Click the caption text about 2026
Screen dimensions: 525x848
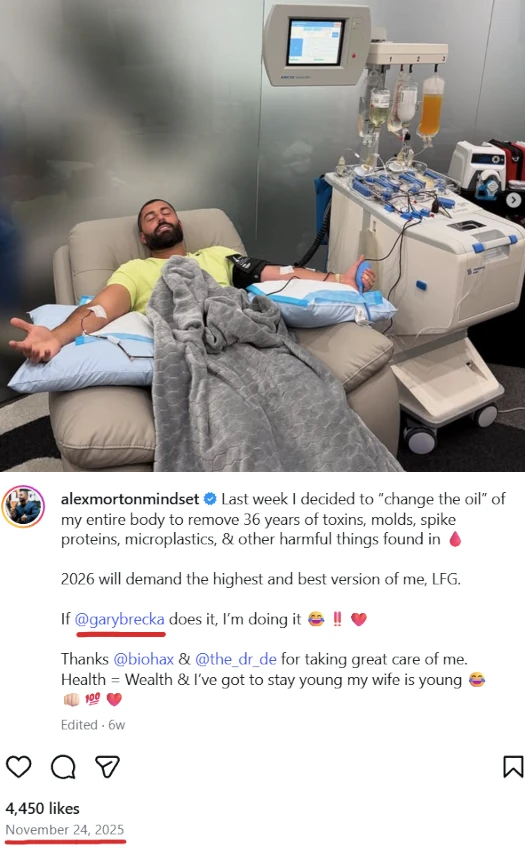point(261,579)
